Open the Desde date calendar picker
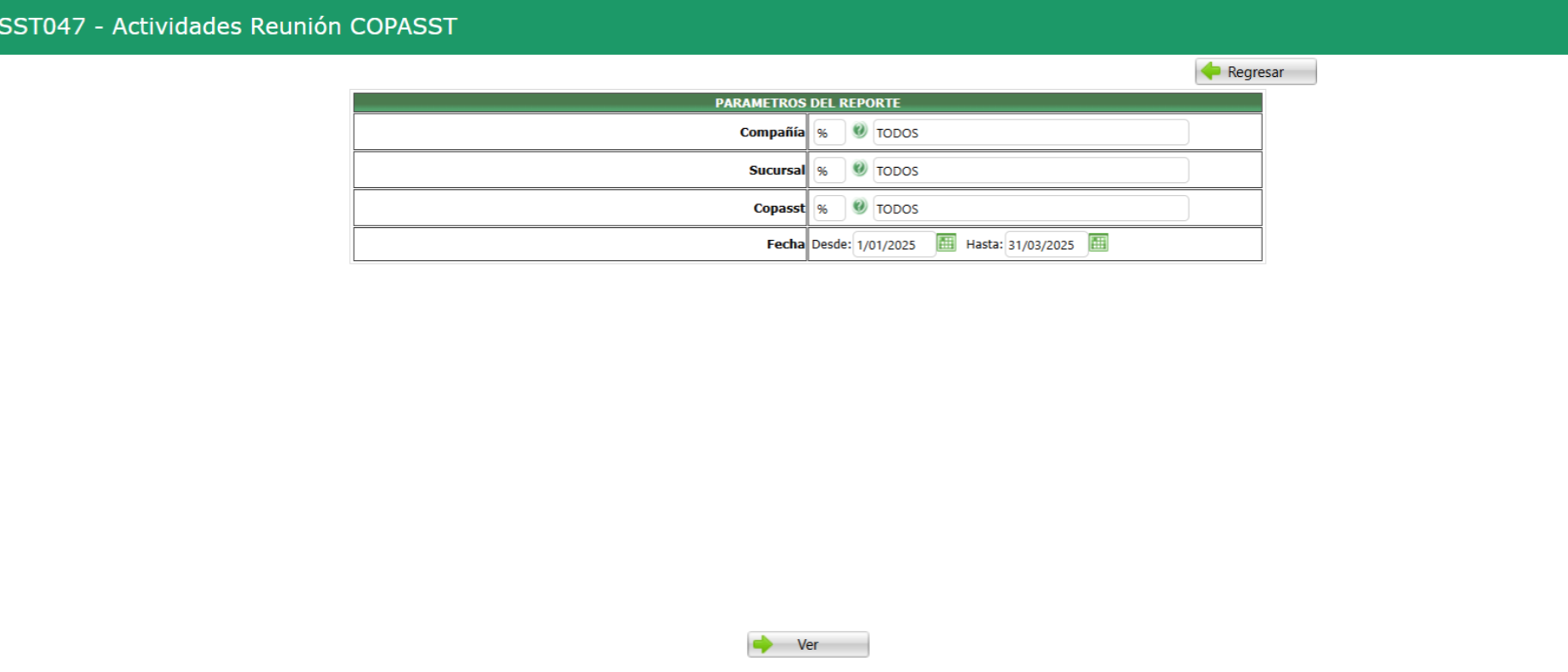The image size is (1568, 672). tap(946, 243)
